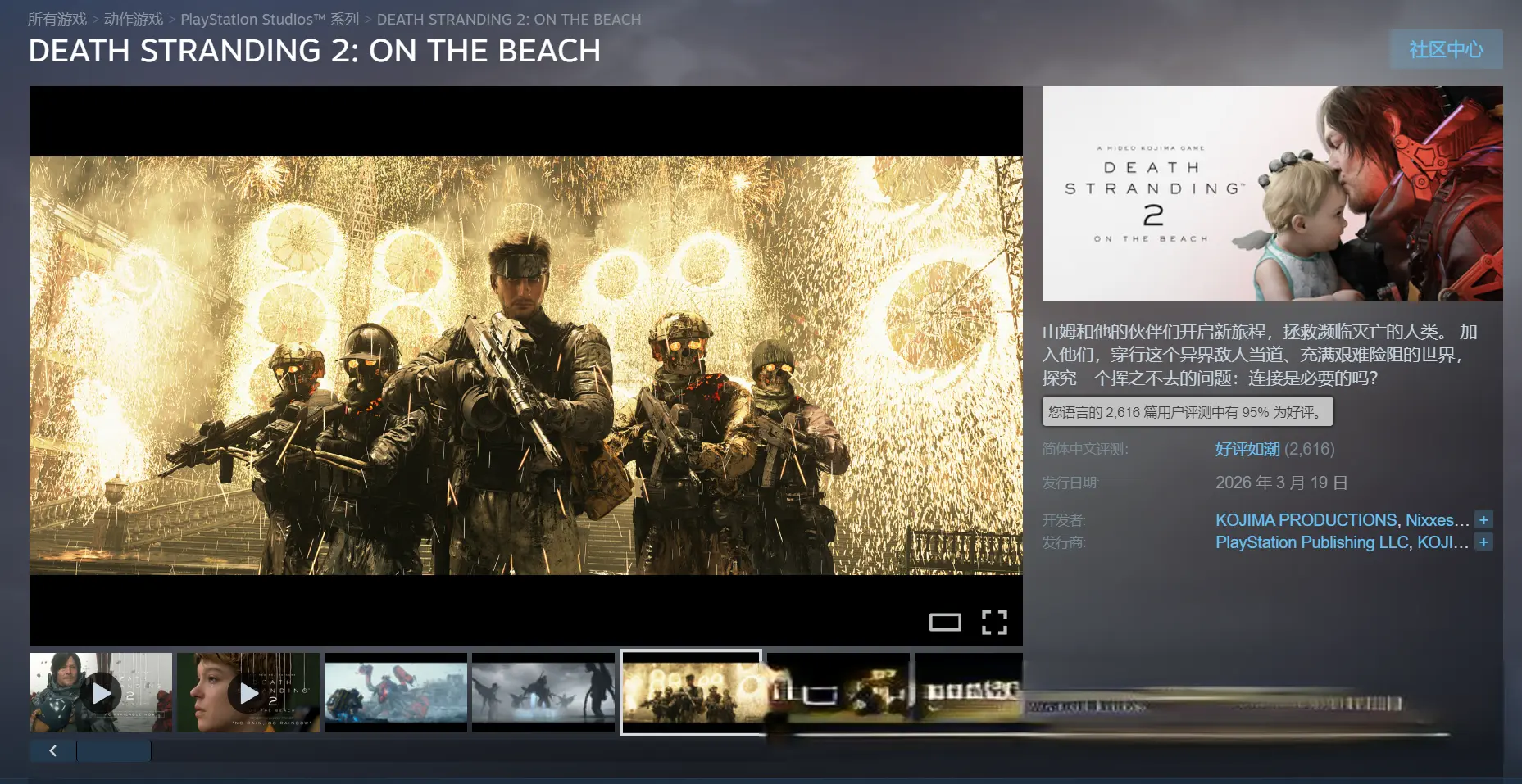Go to 所有游戏 breadcrumb
The image size is (1522, 784).
coord(57,19)
